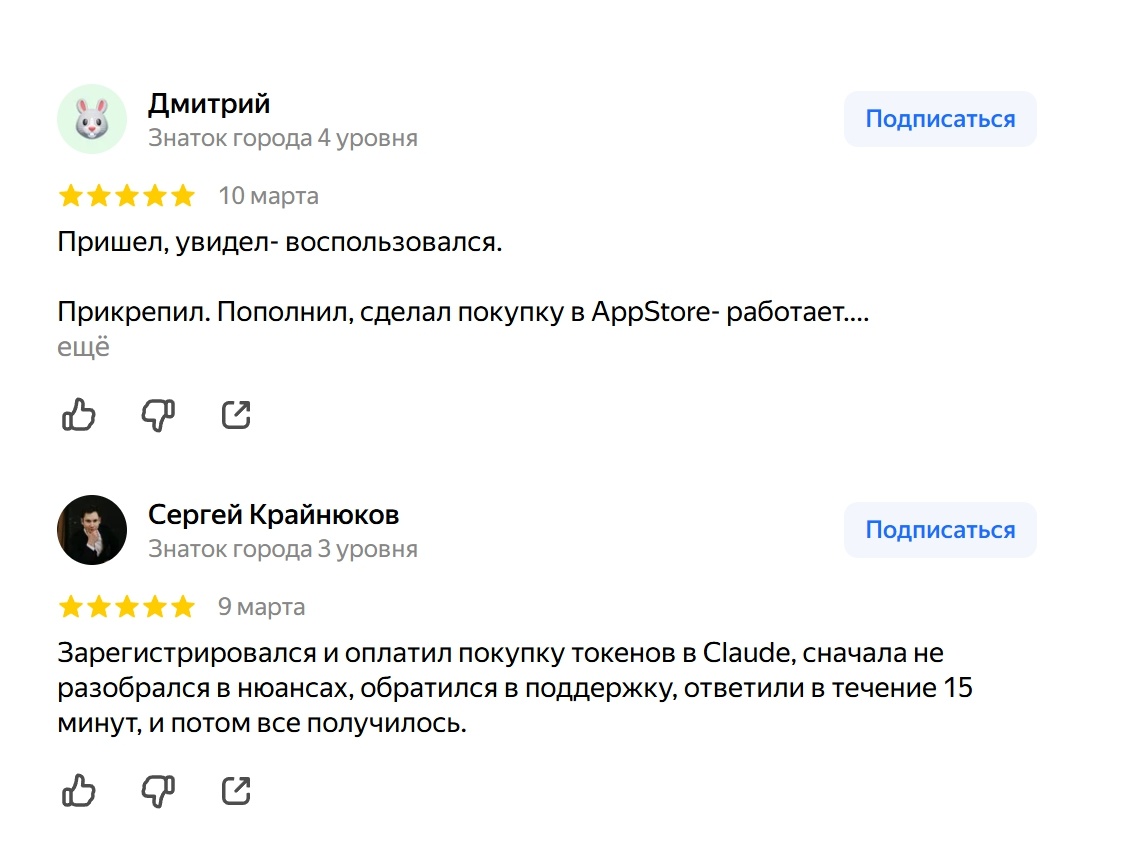Viewport: 1129px width, 844px height.
Task: Select the fifth star in Сергей's rating
Action: click(185, 606)
